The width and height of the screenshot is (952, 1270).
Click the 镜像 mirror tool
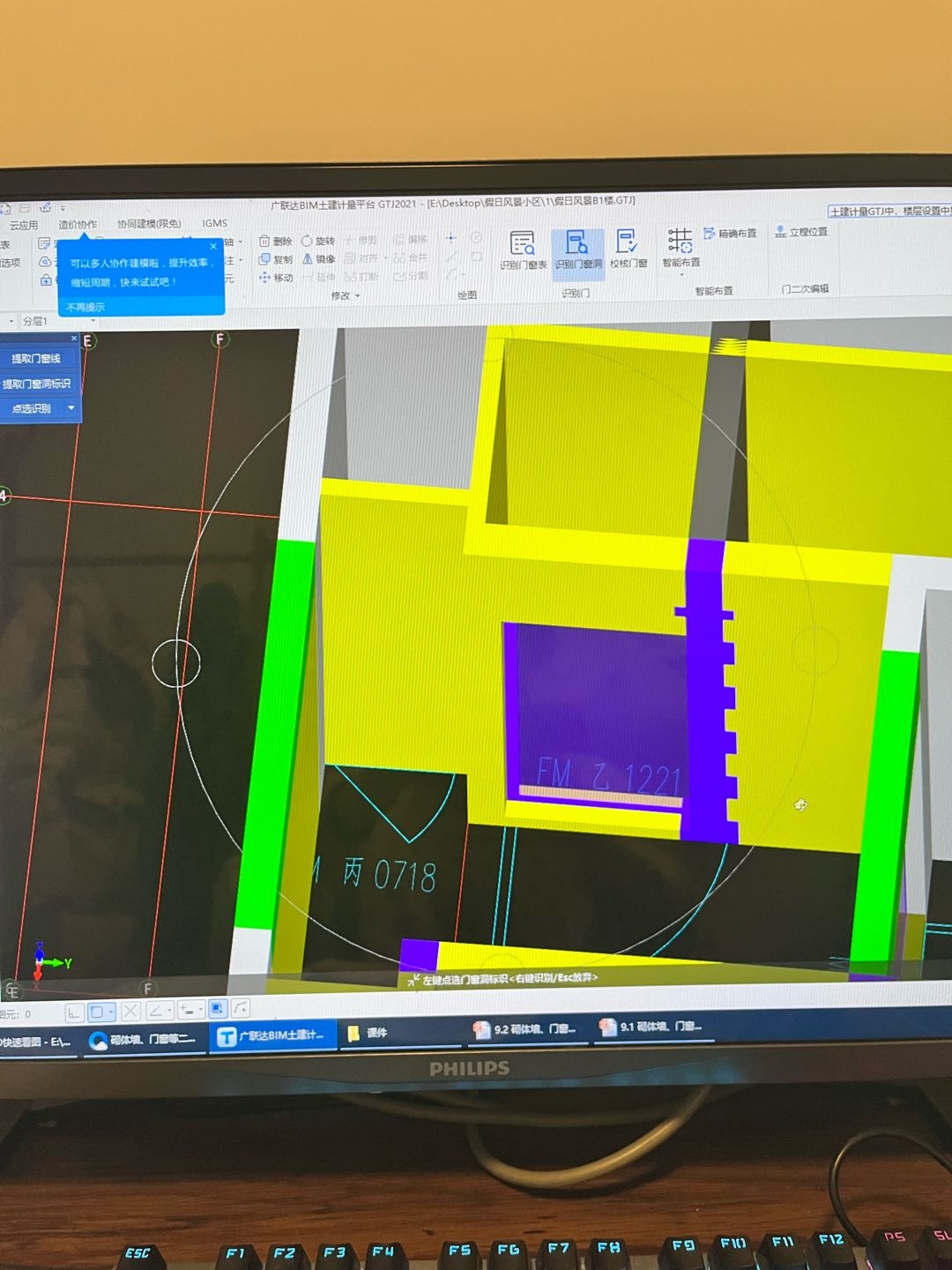point(318,258)
